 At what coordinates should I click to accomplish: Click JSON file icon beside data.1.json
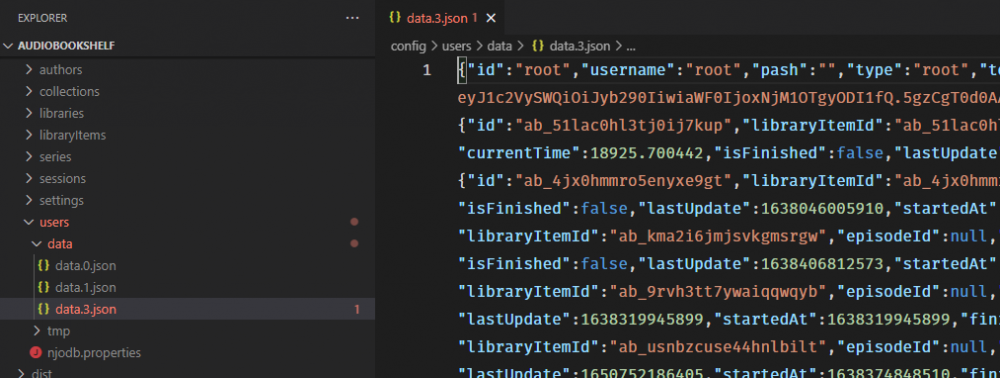(43, 287)
